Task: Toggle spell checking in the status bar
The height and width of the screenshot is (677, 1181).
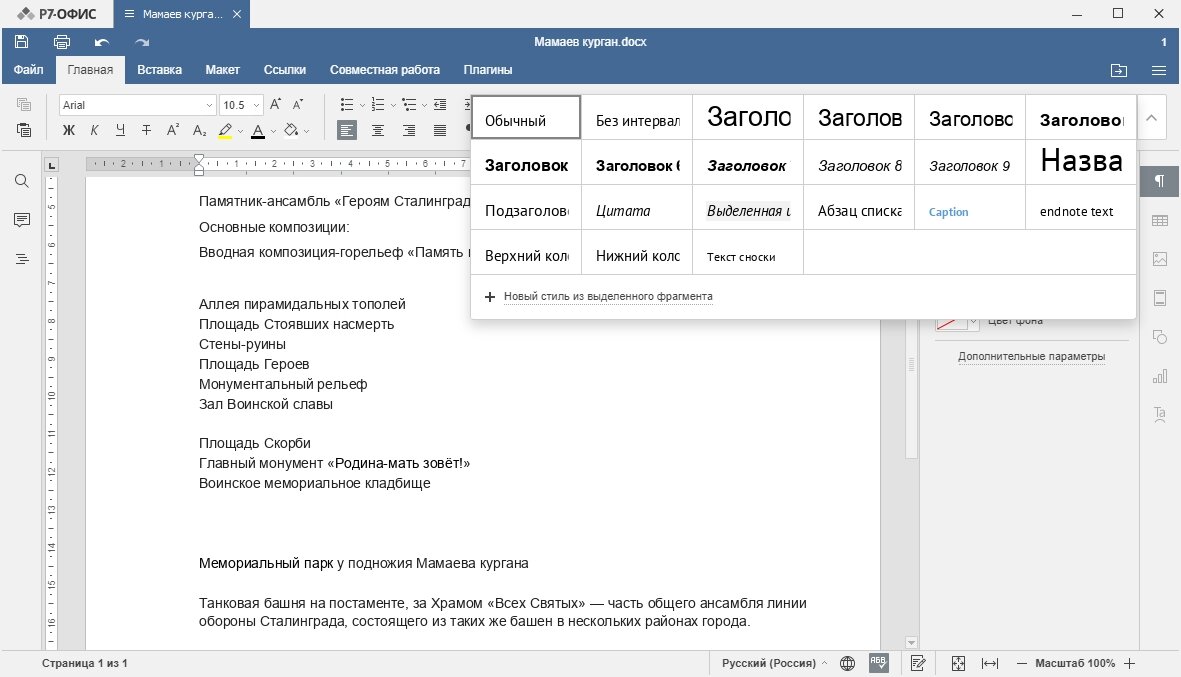Action: (x=879, y=663)
